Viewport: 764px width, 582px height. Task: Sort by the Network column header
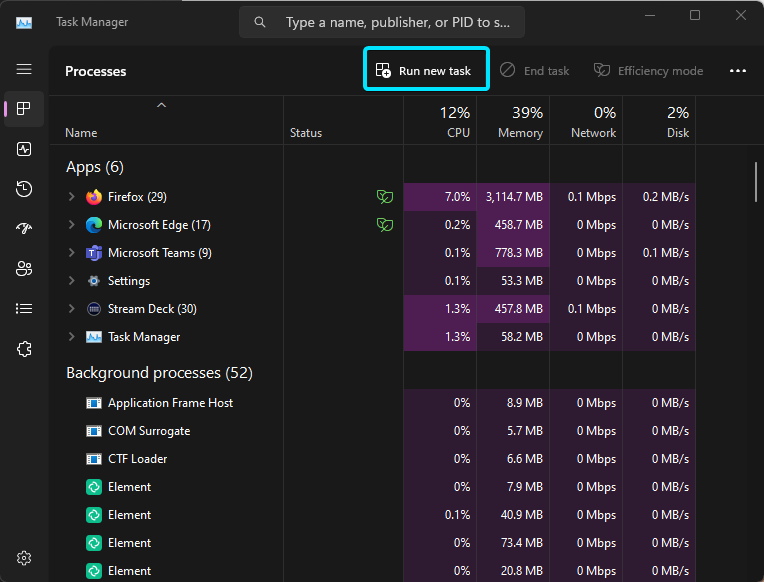click(586, 120)
